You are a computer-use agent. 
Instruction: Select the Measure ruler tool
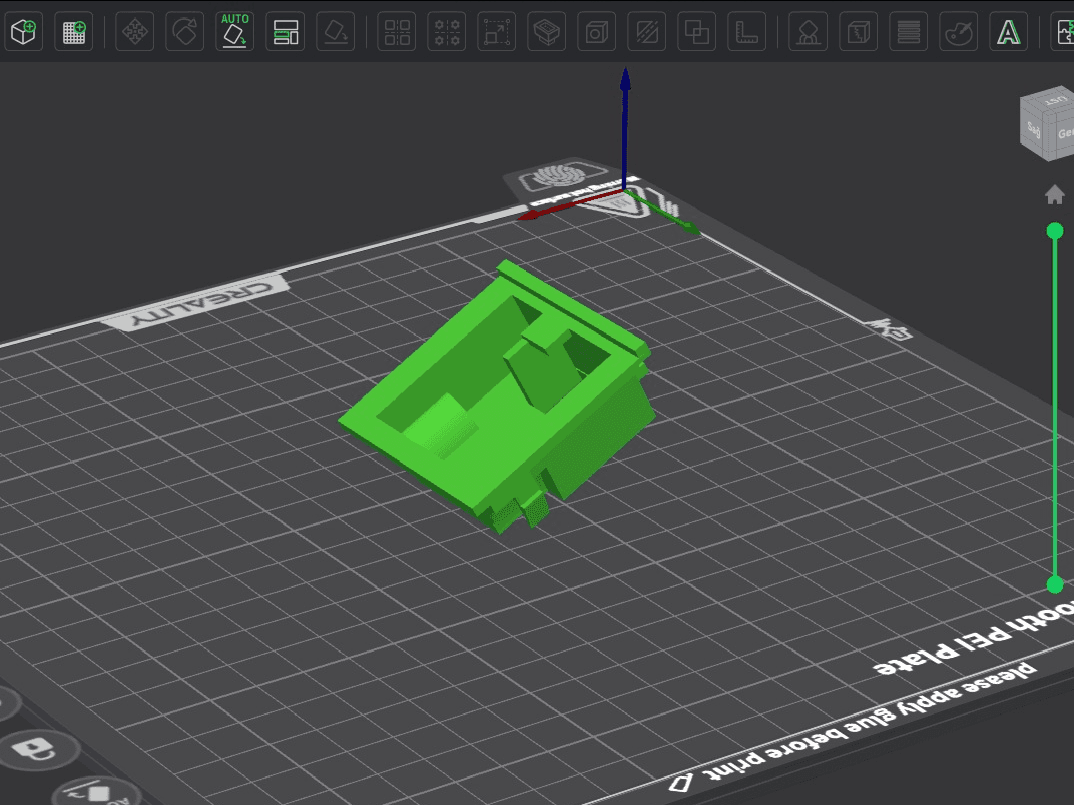click(747, 32)
